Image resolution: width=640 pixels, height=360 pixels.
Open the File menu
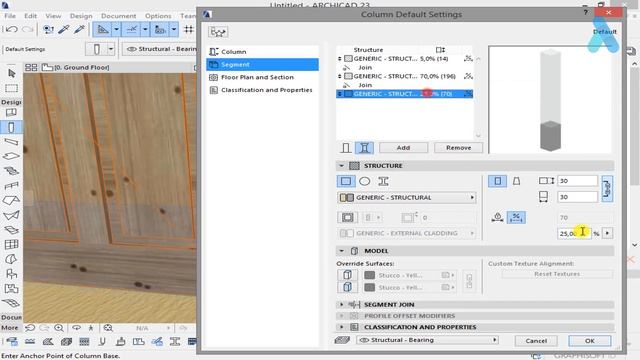click(x=10, y=16)
